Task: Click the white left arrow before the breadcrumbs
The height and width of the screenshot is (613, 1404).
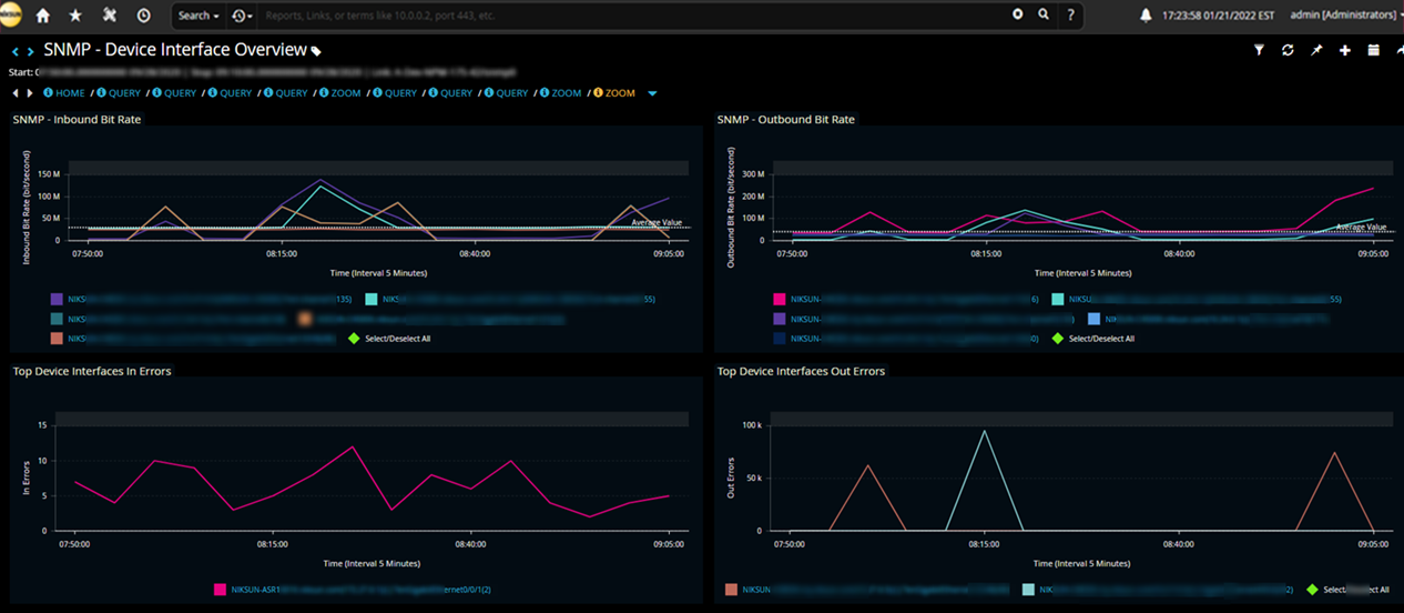Action: coord(16,93)
